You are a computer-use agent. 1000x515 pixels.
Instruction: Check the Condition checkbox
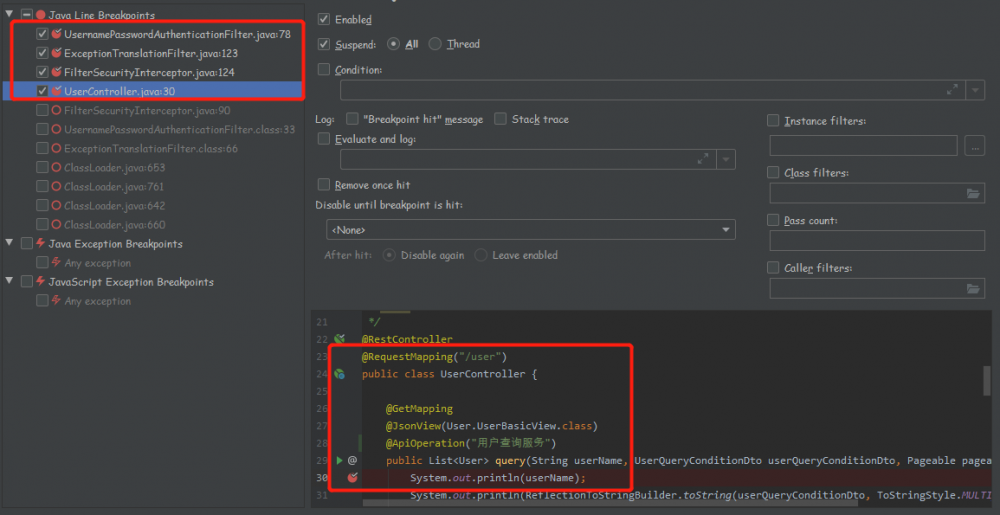[x=324, y=69]
